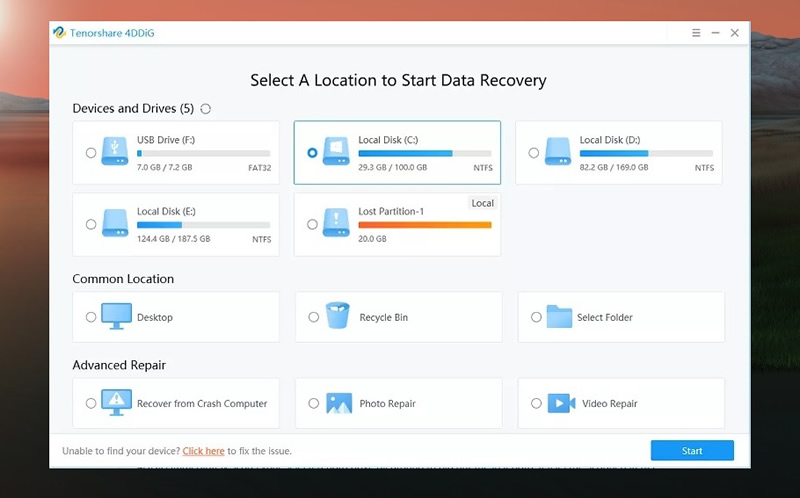Viewport: 800px width, 498px height.
Task: Click the Video Repair camera icon
Action: point(561,403)
